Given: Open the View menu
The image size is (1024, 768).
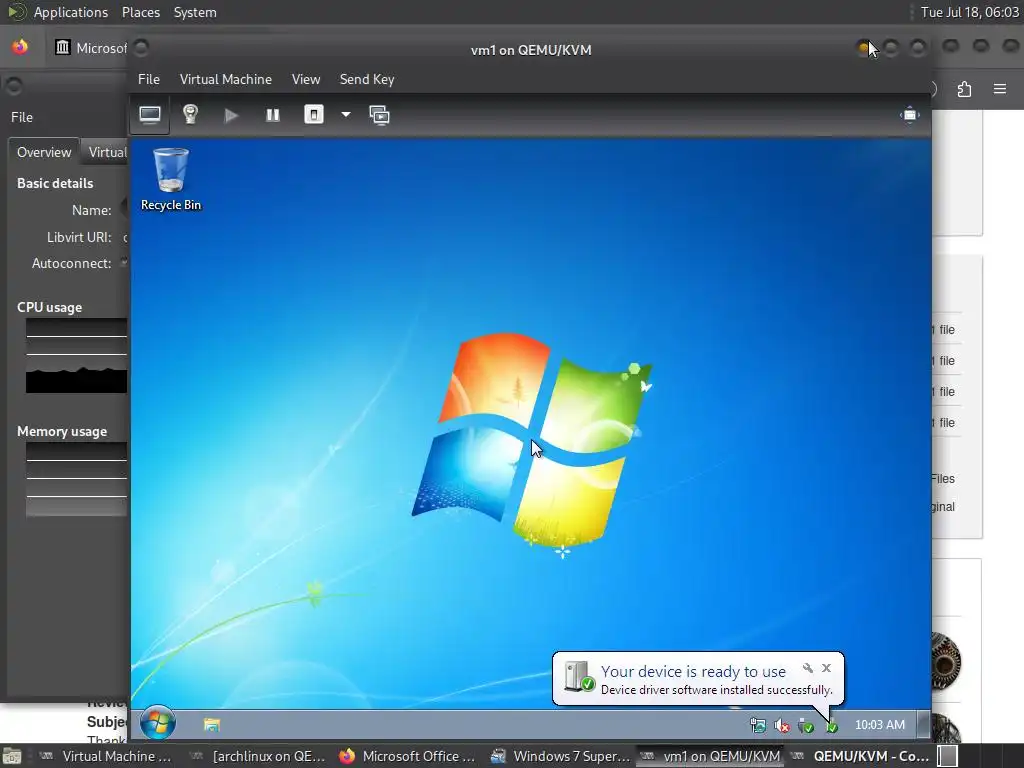Looking at the screenshot, I should [306, 79].
